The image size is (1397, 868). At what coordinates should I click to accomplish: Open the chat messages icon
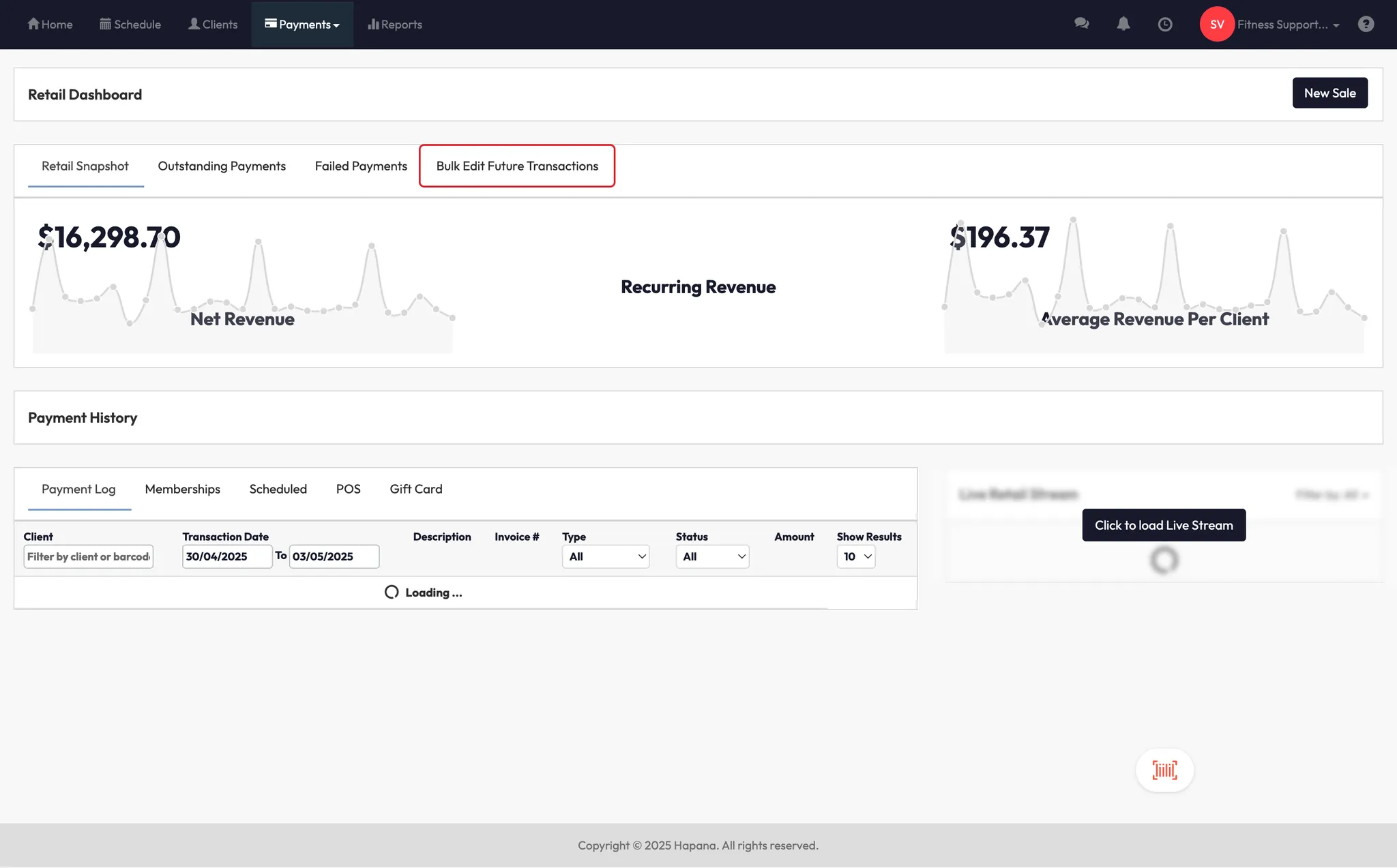[x=1081, y=24]
